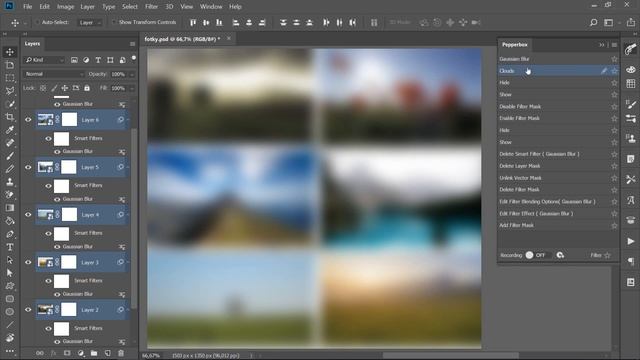Open the Auto-Select Layer dropdown
This screenshot has height=360, width=640.
(x=89, y=23)
